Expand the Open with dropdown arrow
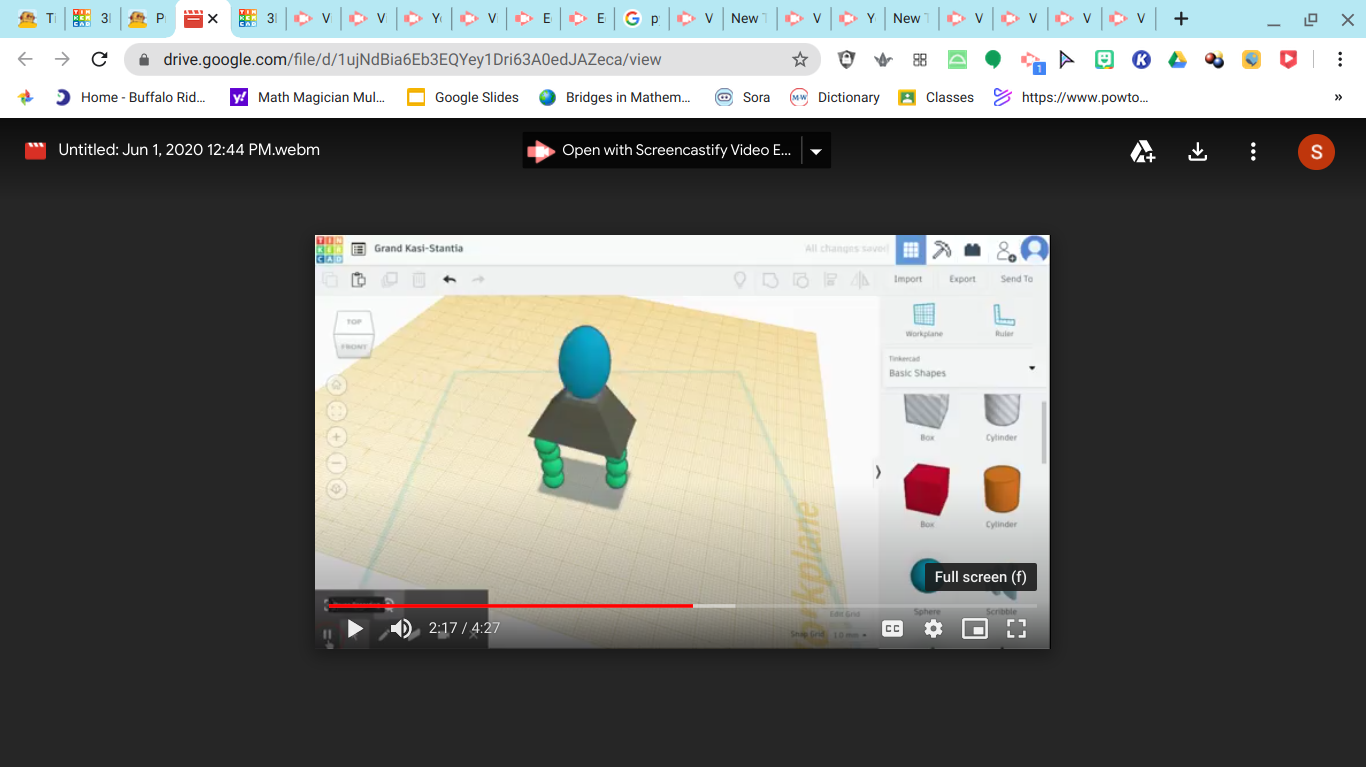Screen dimensions: 1366x768 coord(816,151)
